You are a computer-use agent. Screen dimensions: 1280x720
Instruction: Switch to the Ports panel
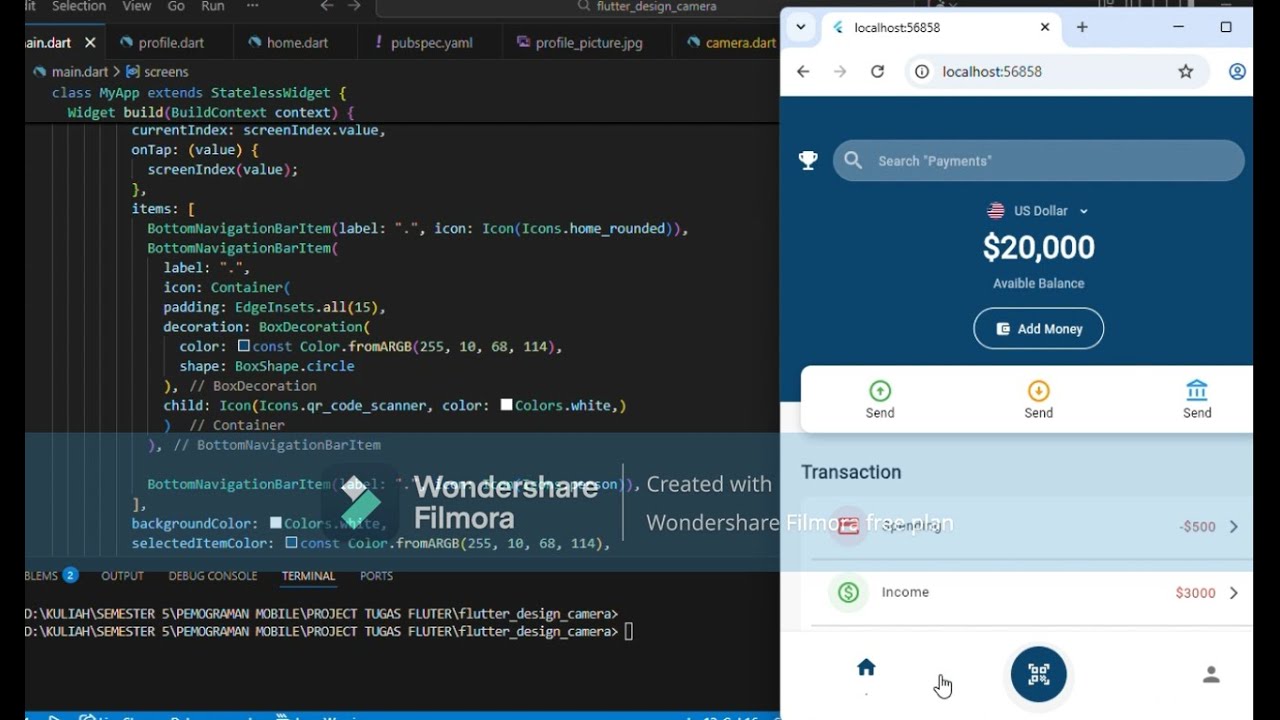[376, 576]
